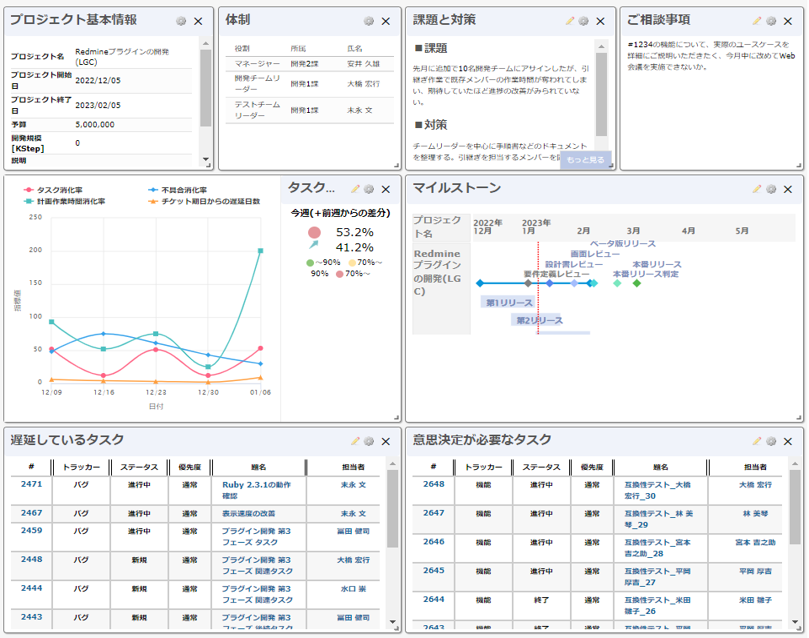Click pencil icon on the task chart panel
Viewport: 809px width, 638px height.
tap(355, 189)
